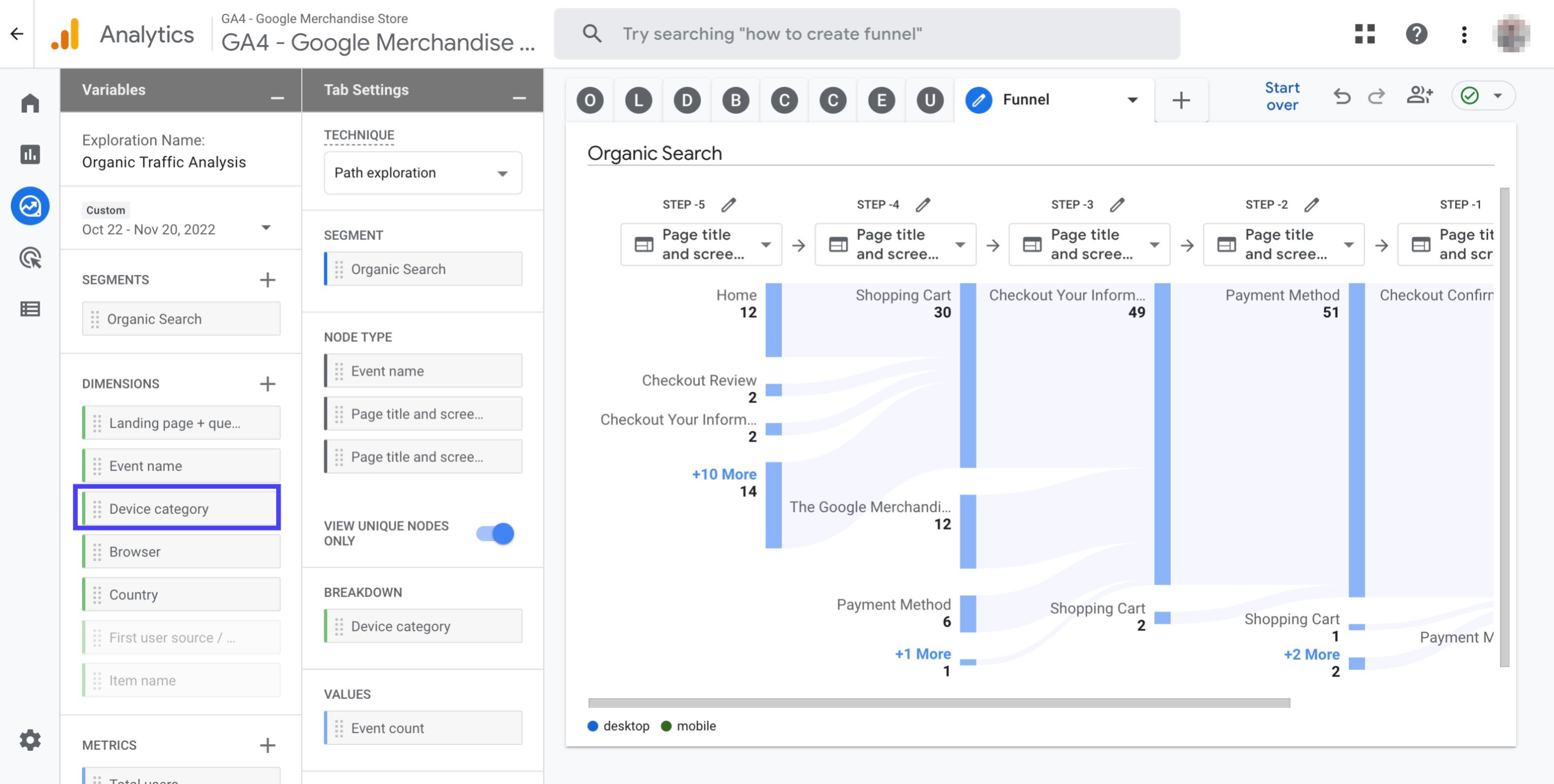Click the horizontal scrollbar below the chart
The width and height of the screenshot is (1554, 784).
click(939, 703)
